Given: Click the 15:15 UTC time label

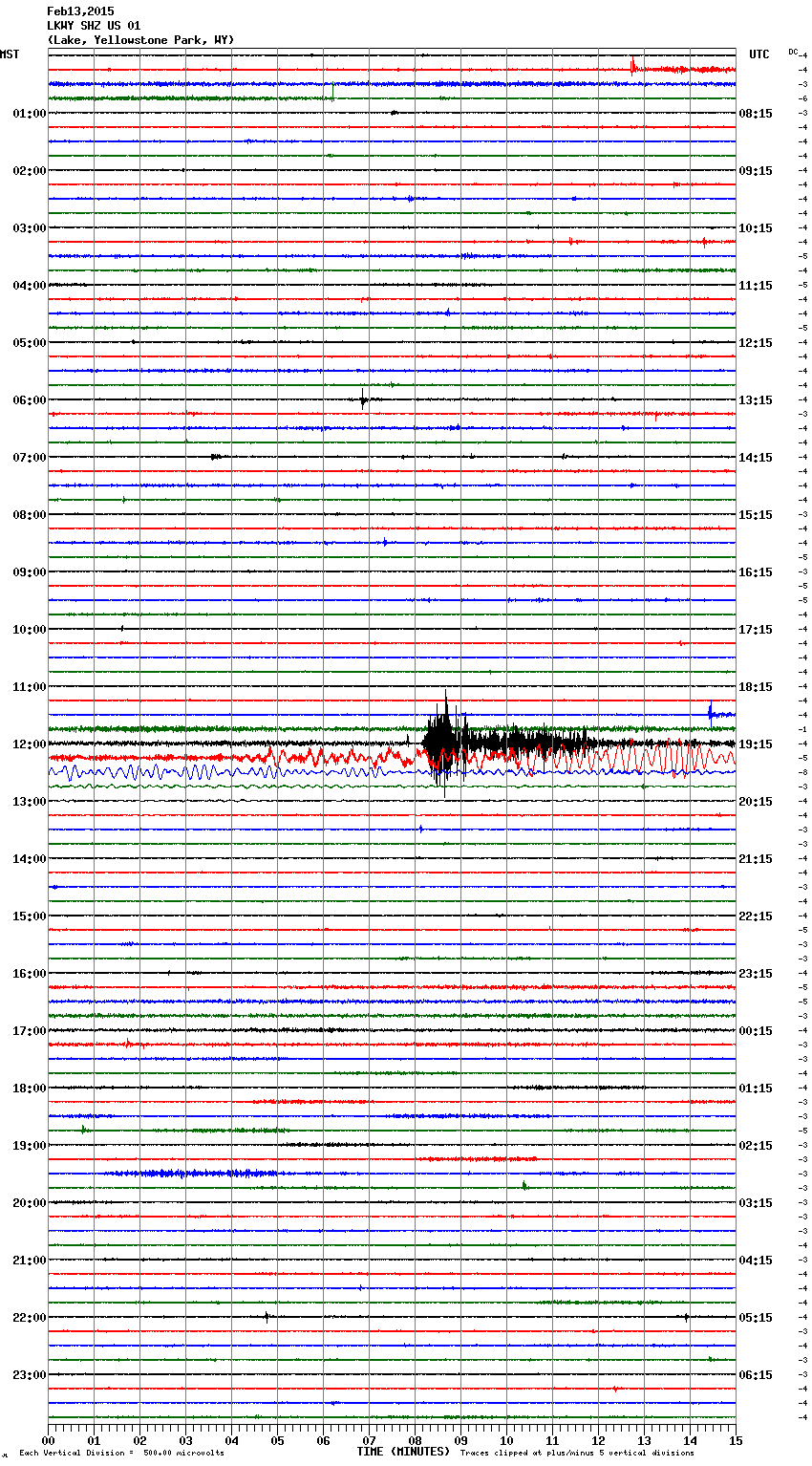Looking at the screenshot, I should click(x=756, y=515).
